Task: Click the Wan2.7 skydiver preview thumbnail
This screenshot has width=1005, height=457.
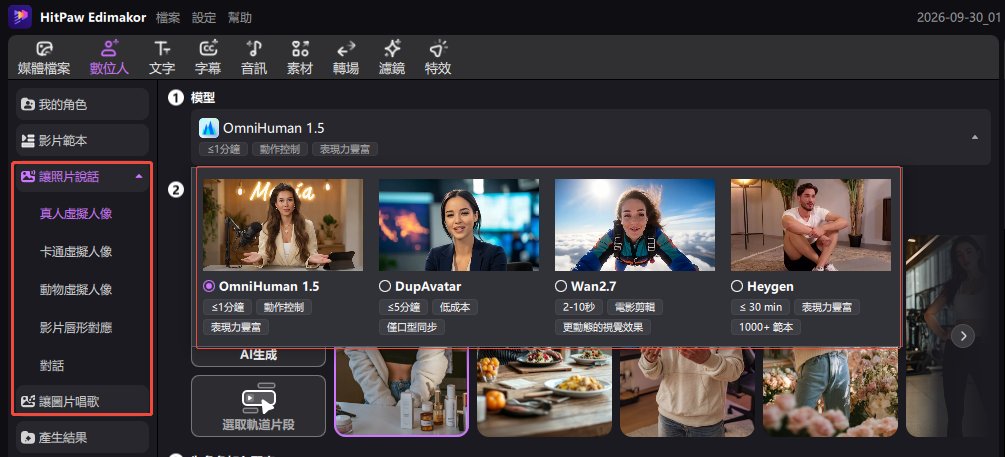Action: point(635,225)
